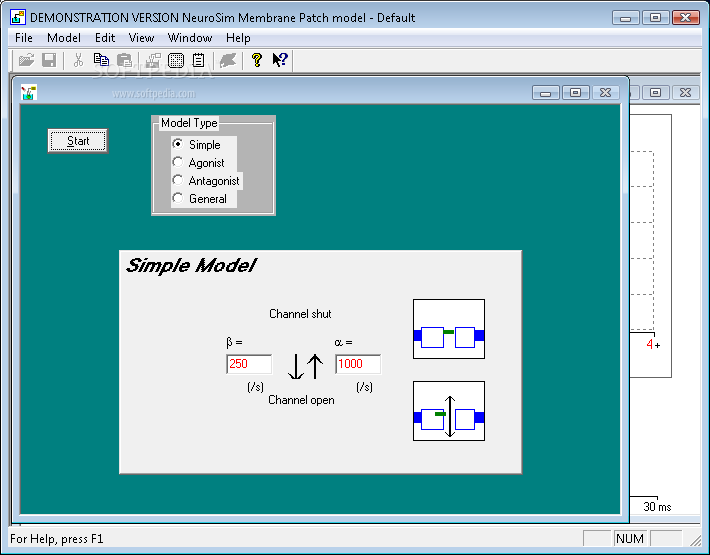Copy using the toolbar copy icon
The image size is (710, 555).
tap(101, 60)
